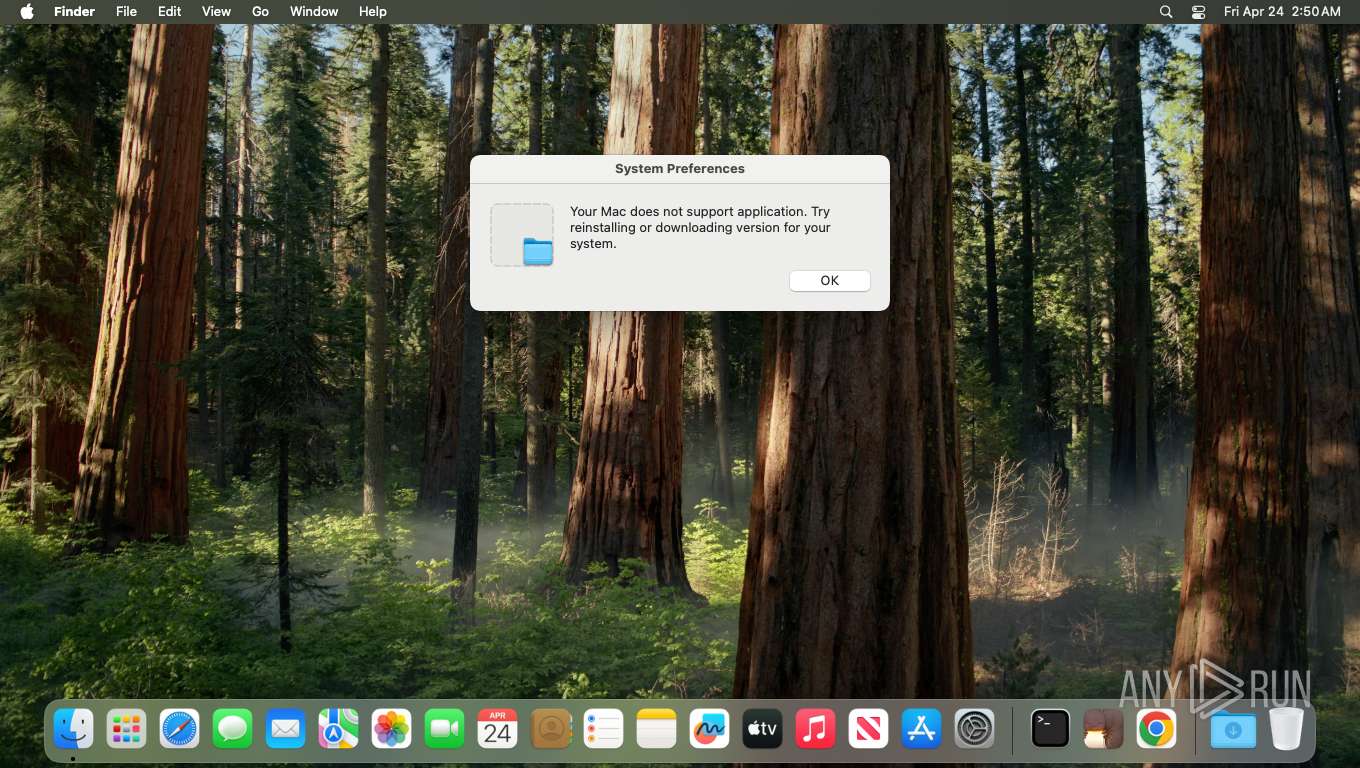
Task: Launch Freeform from the Dock
Action: click(709, 729)
